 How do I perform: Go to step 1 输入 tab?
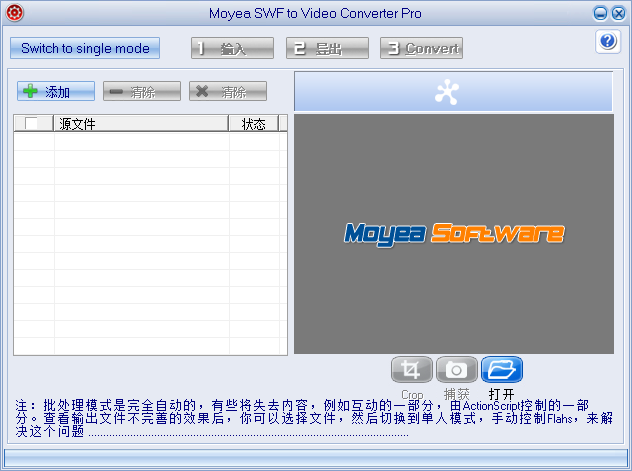233,48
